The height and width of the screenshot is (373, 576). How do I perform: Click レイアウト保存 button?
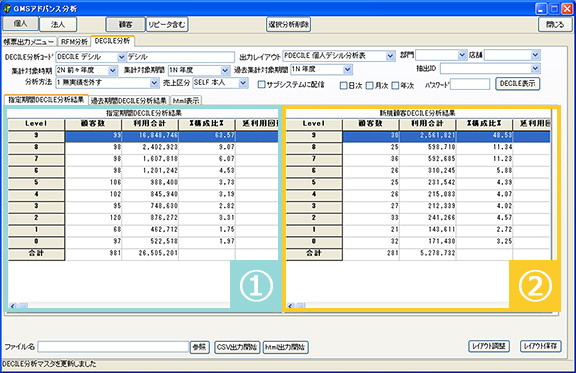click(541, 346)
